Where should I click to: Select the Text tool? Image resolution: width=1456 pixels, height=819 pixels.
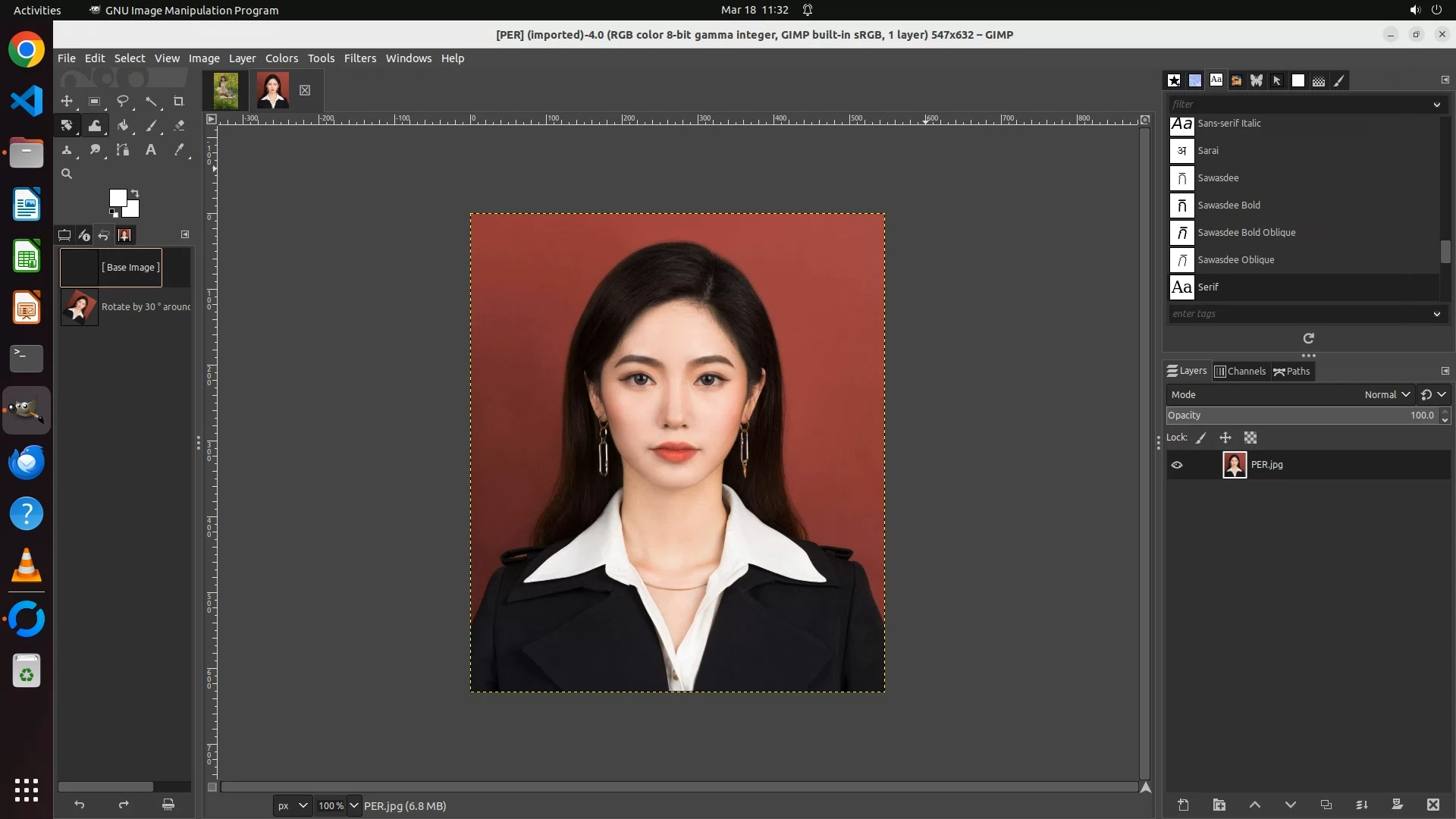tap(151, 149)
